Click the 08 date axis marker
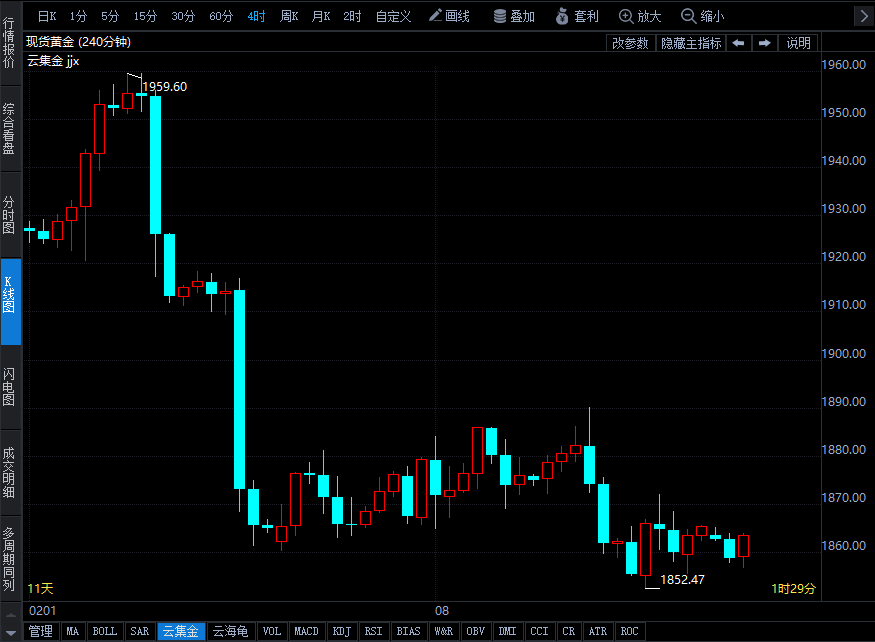Viewport: 875px width, 642px height. (x=442, y=611)
